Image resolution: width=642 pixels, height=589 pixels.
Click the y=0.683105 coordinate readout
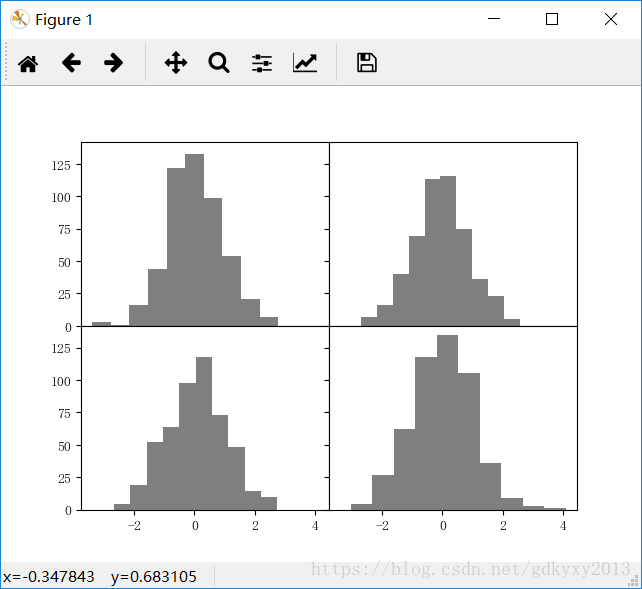[154, 577]
